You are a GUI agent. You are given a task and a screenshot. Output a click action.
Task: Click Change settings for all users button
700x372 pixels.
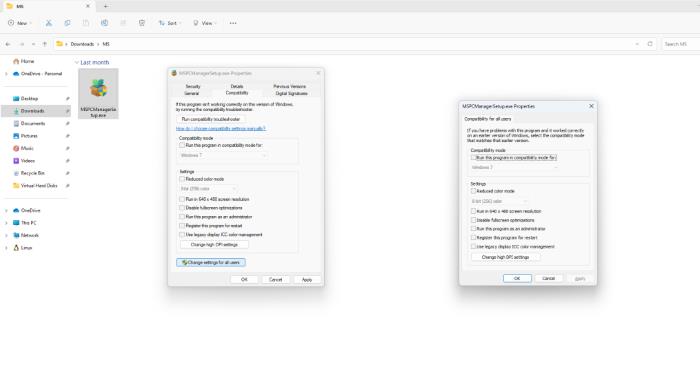click(x=211, y=263)
